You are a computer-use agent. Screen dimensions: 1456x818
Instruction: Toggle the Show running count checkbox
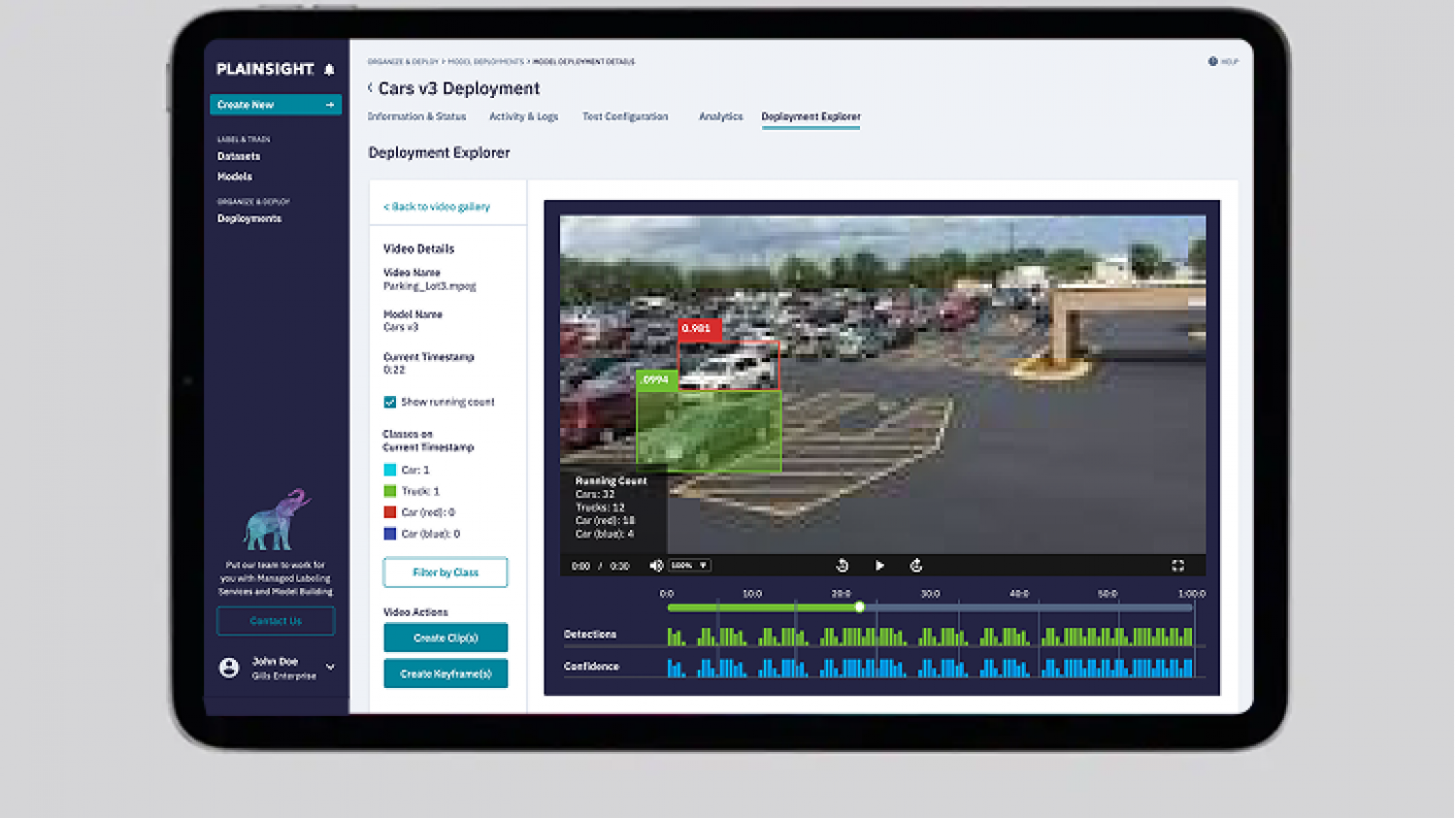tap(389, 402)
